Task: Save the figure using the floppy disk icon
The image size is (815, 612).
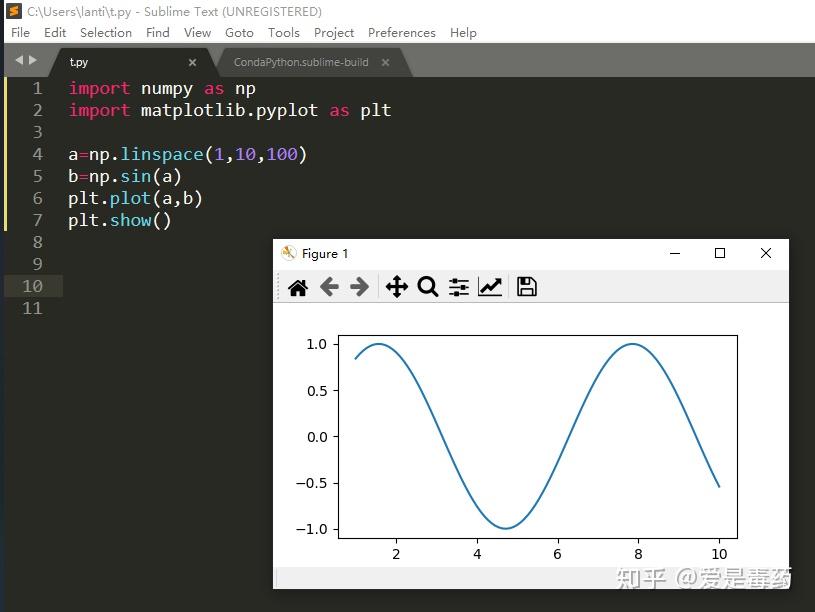Action: coord(526,287)
